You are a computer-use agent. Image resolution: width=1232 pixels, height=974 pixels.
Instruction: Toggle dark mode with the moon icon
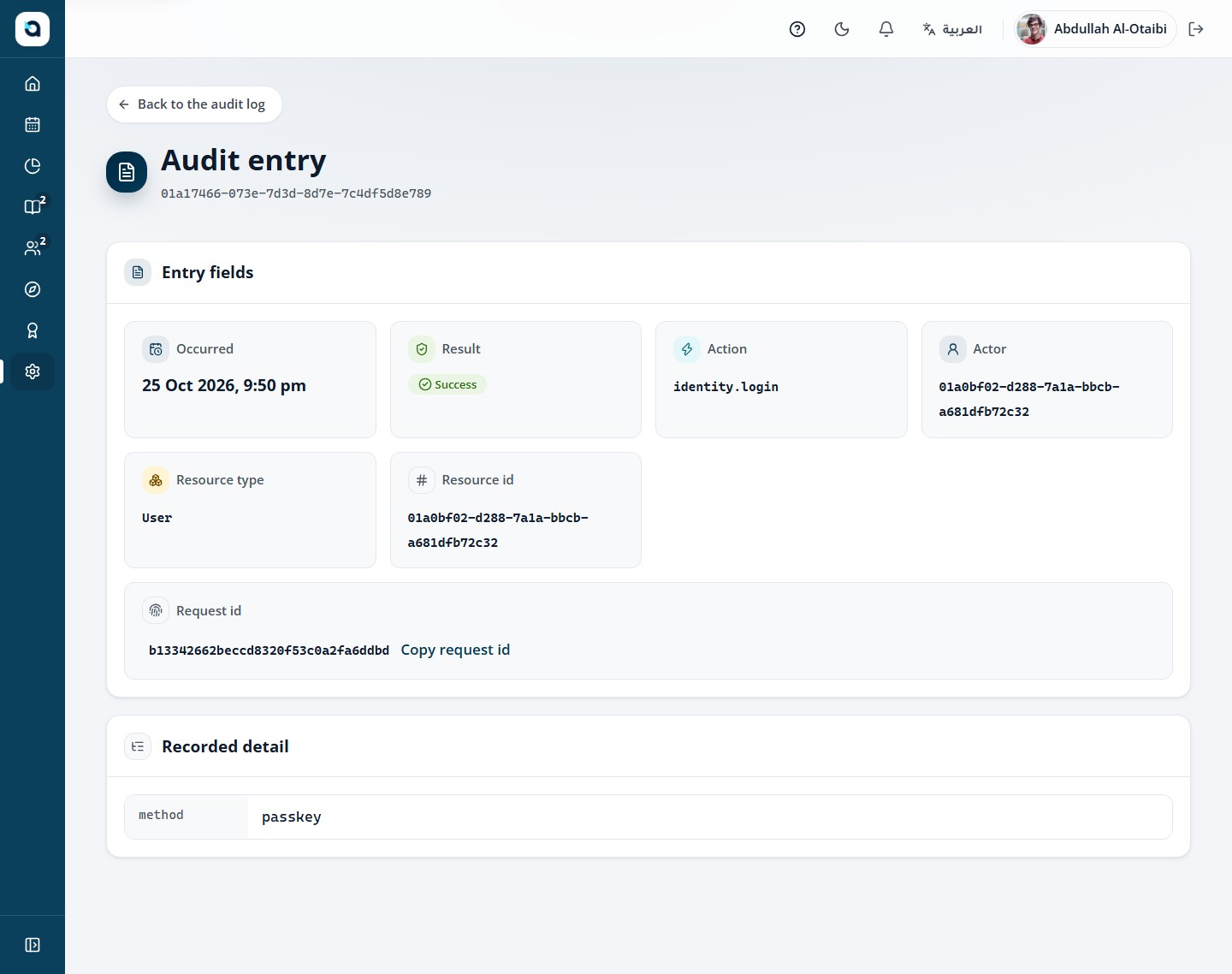click(842, 29)
